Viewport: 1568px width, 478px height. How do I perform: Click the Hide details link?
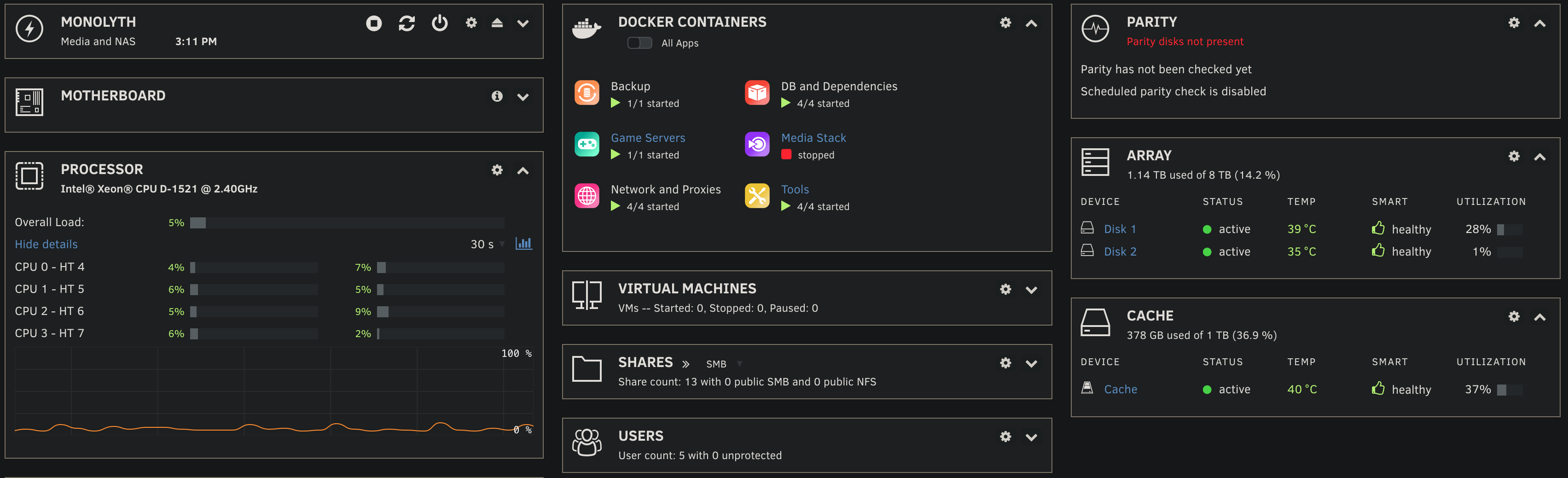click(46, 244)
